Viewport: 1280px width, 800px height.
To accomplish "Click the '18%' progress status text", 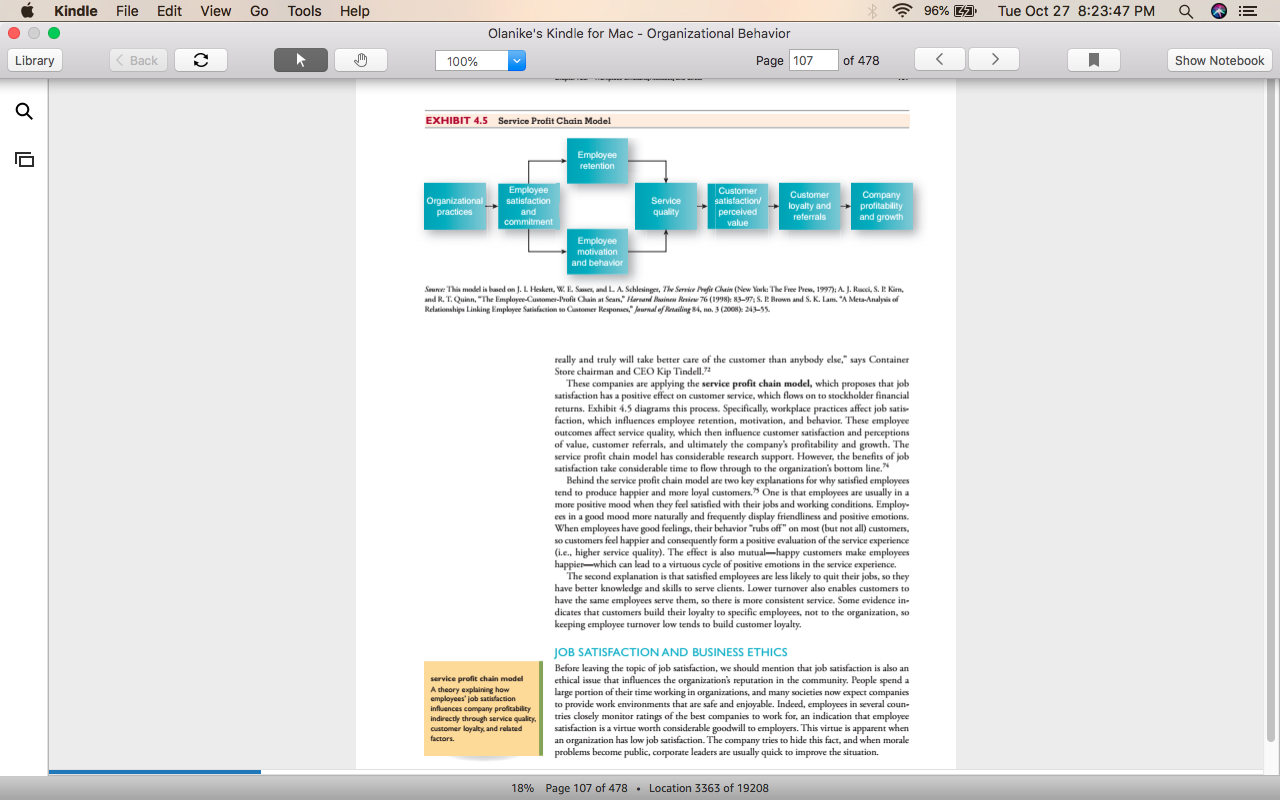I will coord(522,788).
